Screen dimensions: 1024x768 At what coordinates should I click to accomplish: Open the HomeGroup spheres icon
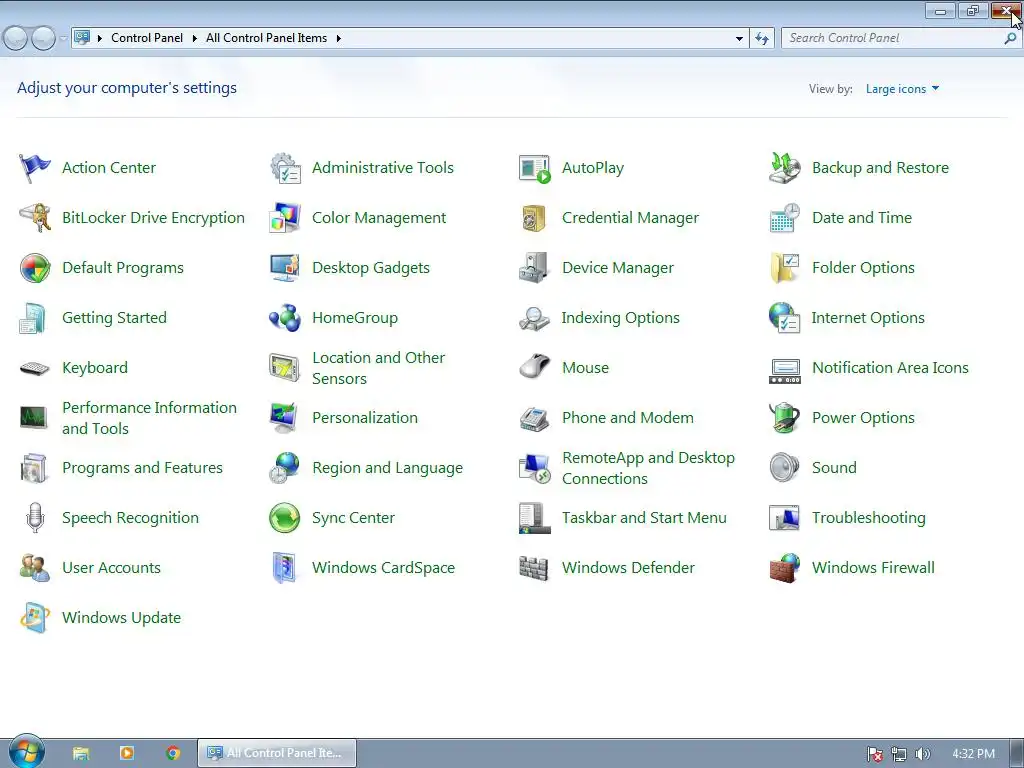285,318
